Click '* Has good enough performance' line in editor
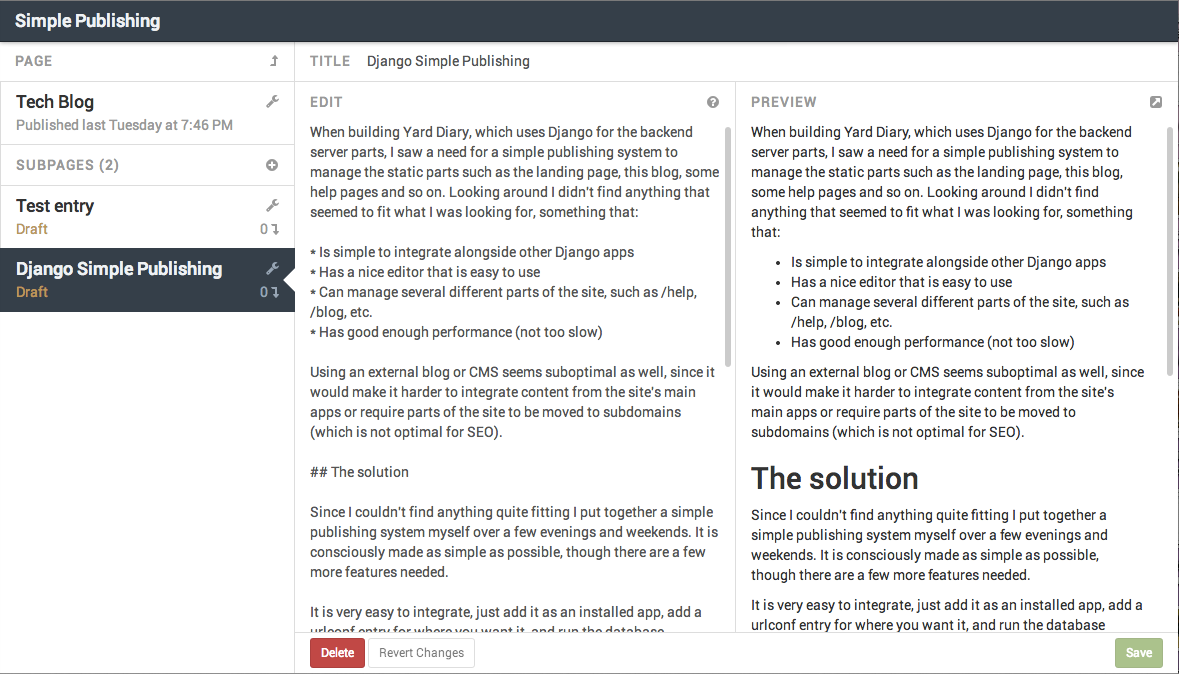 point(456,332)
